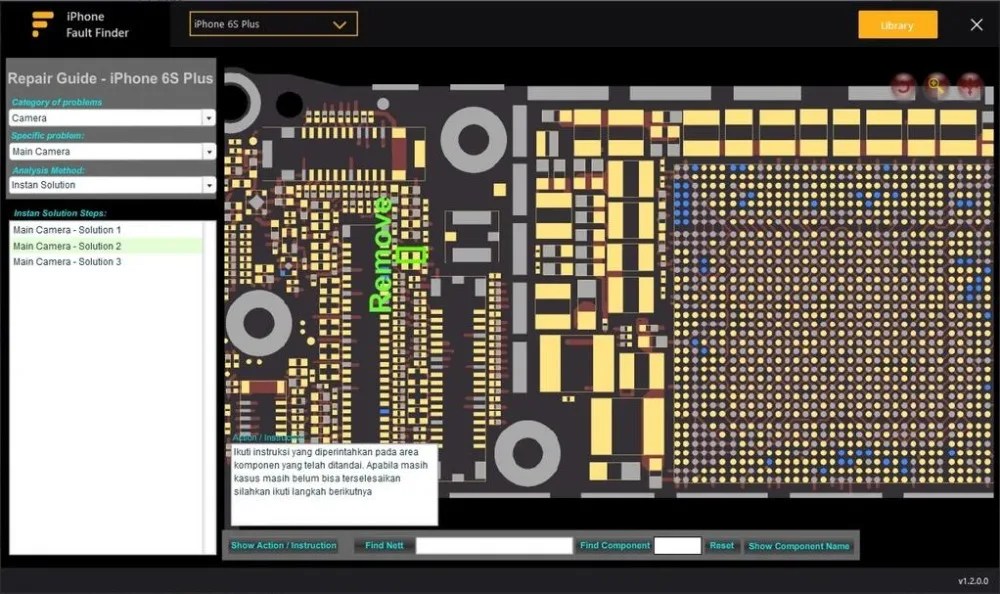This screenshot has height=594, width=1000.
Task: Click Show Action / Instruction button
Action: pyautogui.click(x=284, y=546)
